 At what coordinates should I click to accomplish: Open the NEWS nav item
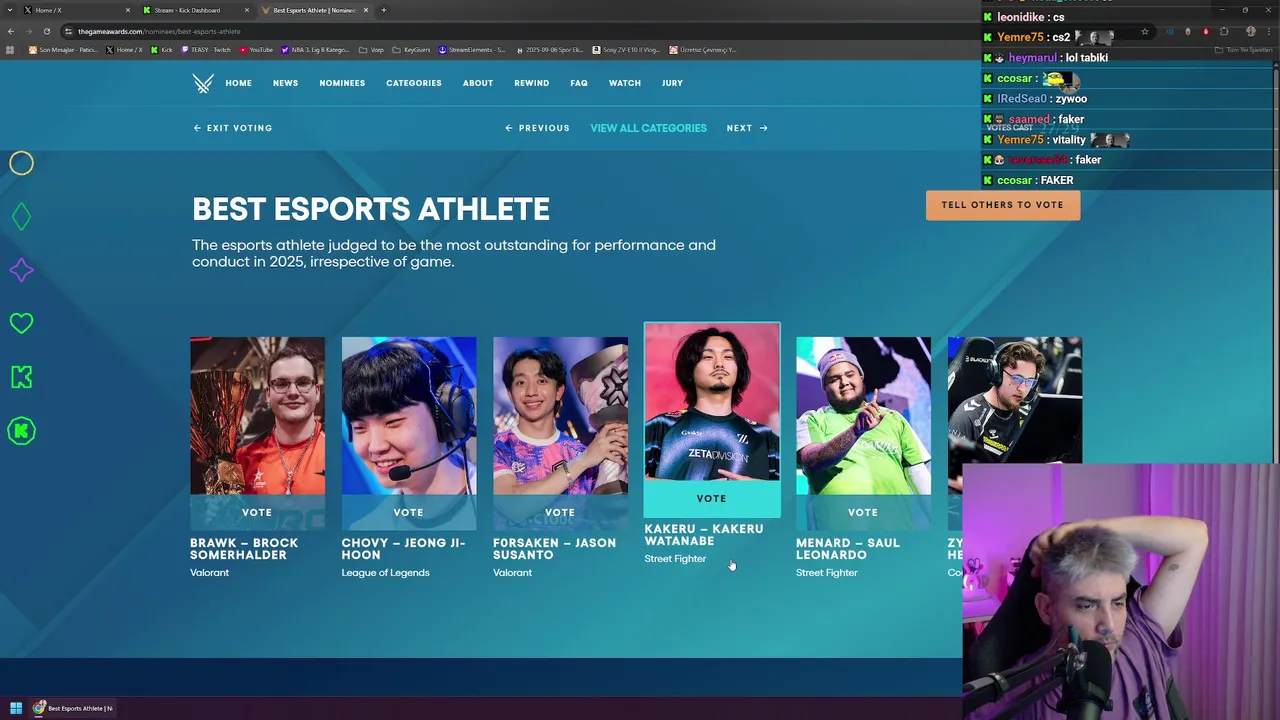tap(285, 83)
